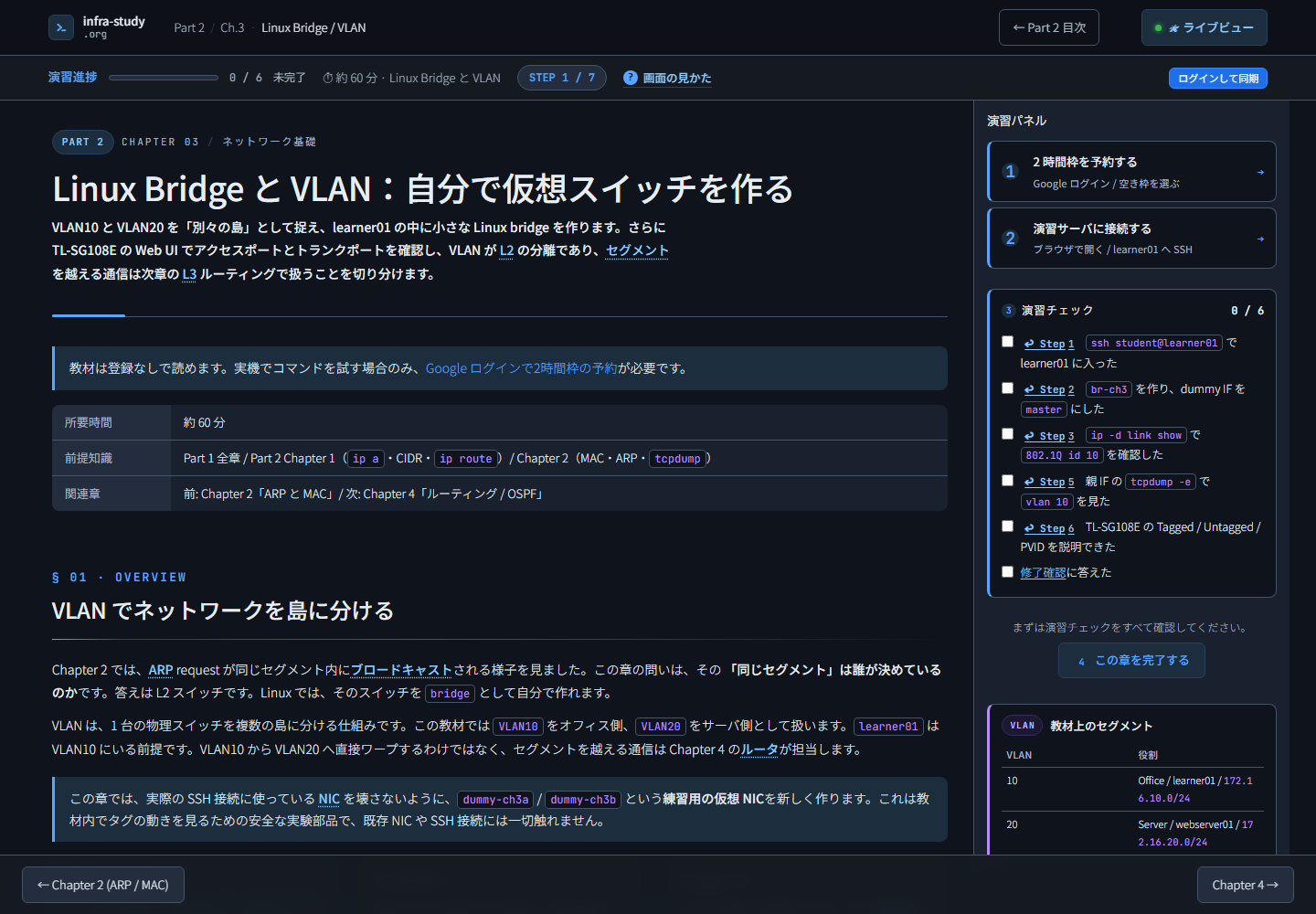Screen dimensions: 1316x914
Task: Check the 修了確認に答えた checkbox
Action: (1007, 572)
